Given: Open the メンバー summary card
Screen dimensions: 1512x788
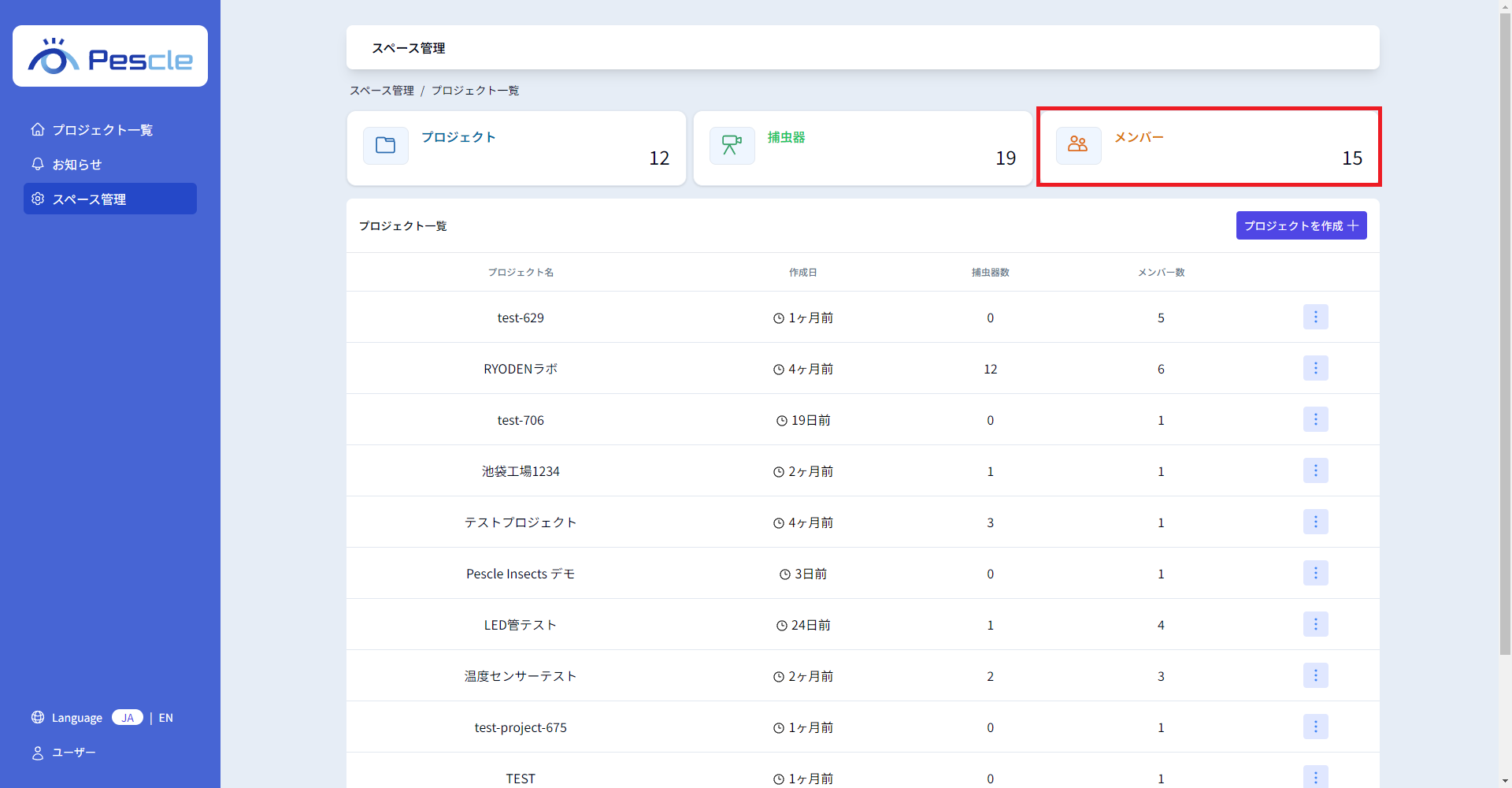Looking at the screenshot, I should pos(1209,147).
